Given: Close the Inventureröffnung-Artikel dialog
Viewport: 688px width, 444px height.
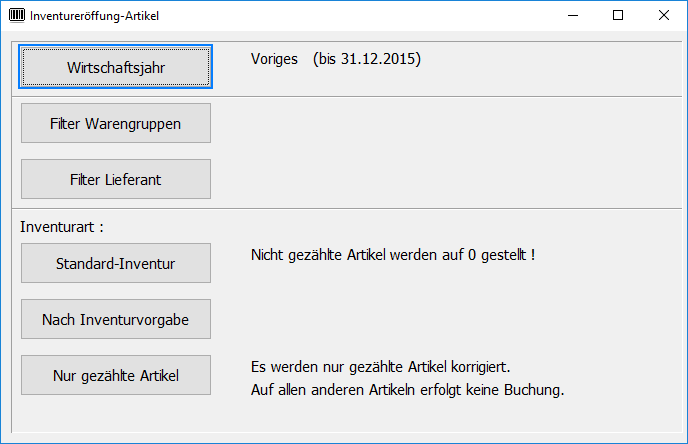Looking at the screenshot, I should (x=664, y=16).
